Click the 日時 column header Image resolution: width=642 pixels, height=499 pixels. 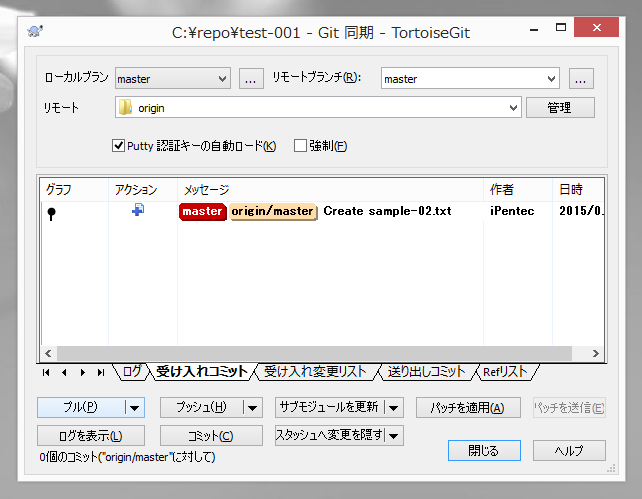pyautogui.click(x=578, y=190)
